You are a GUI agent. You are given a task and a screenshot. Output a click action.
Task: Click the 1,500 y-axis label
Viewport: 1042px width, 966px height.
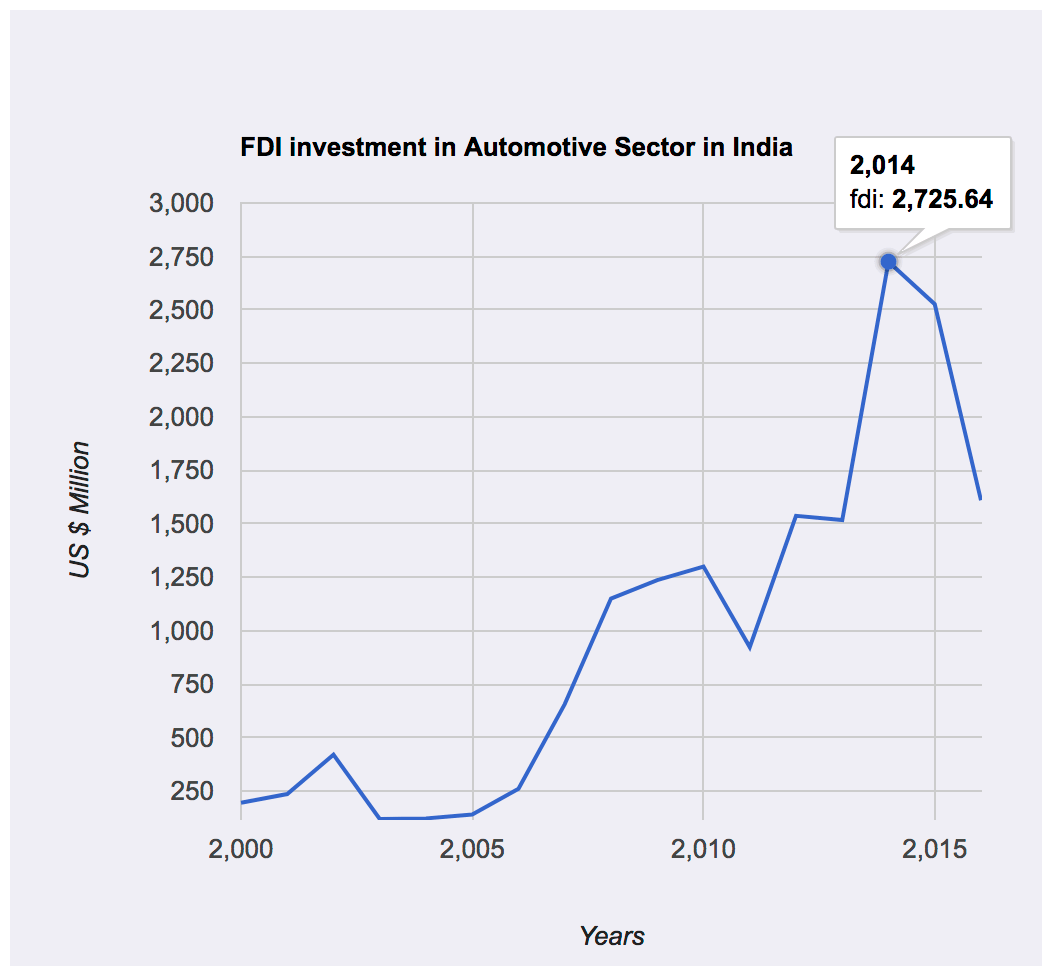click(x=181, y=524)
